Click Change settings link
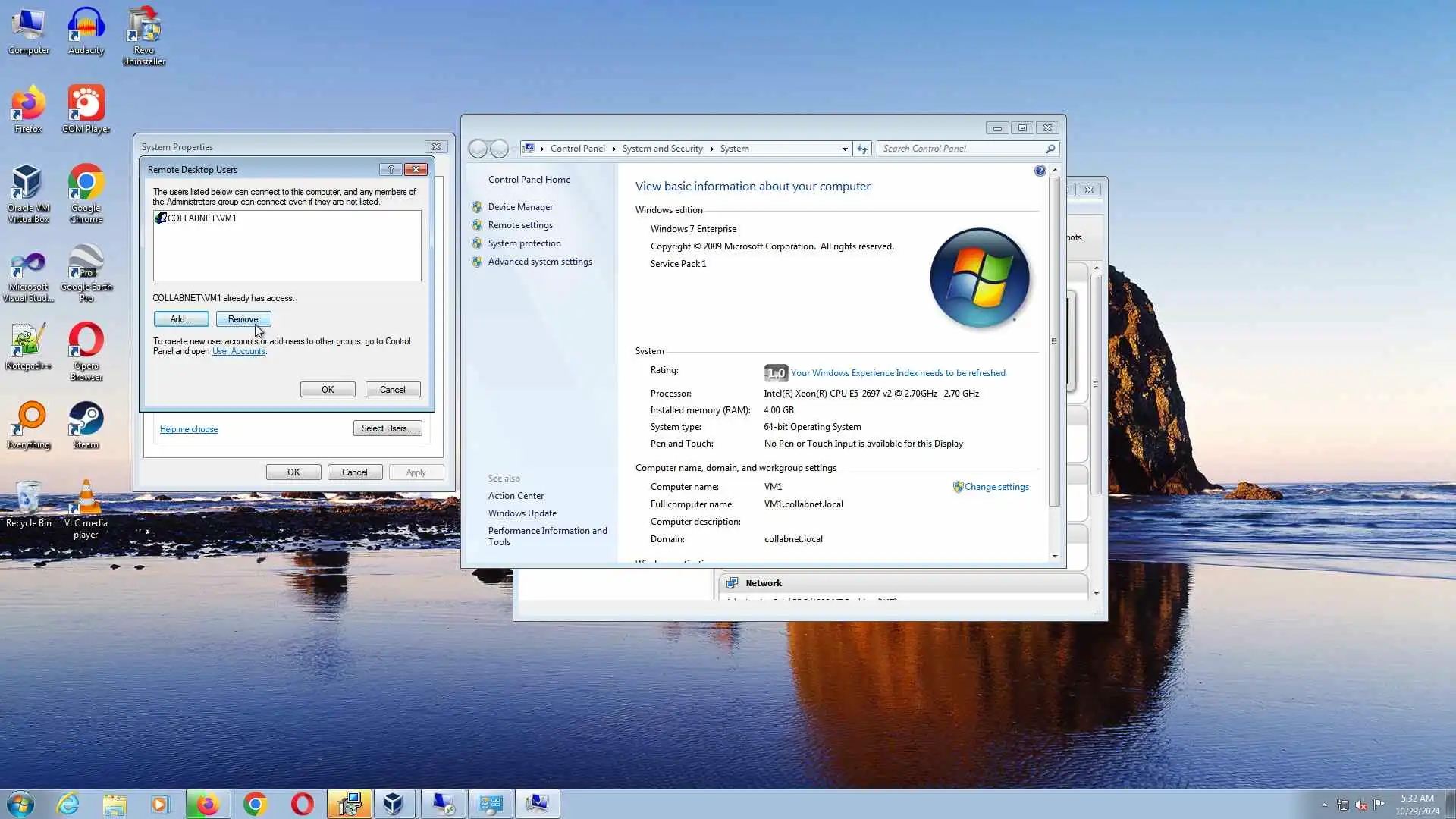This screenshot has height=819, width=1456. (x=996, y=487)
